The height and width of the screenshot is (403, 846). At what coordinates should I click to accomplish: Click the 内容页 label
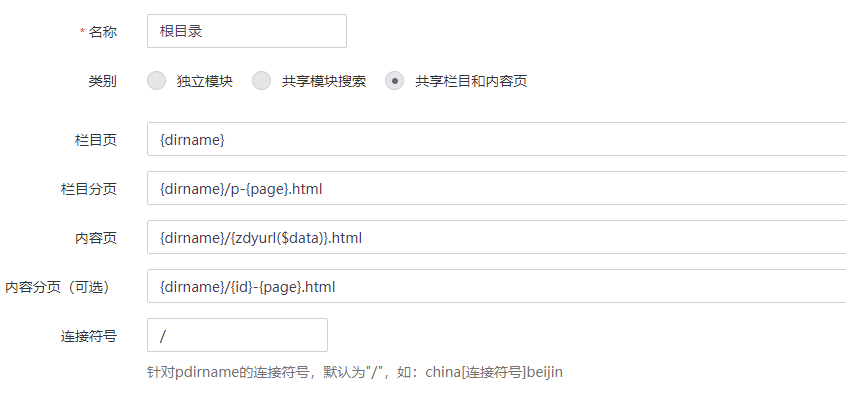[96, 238]
